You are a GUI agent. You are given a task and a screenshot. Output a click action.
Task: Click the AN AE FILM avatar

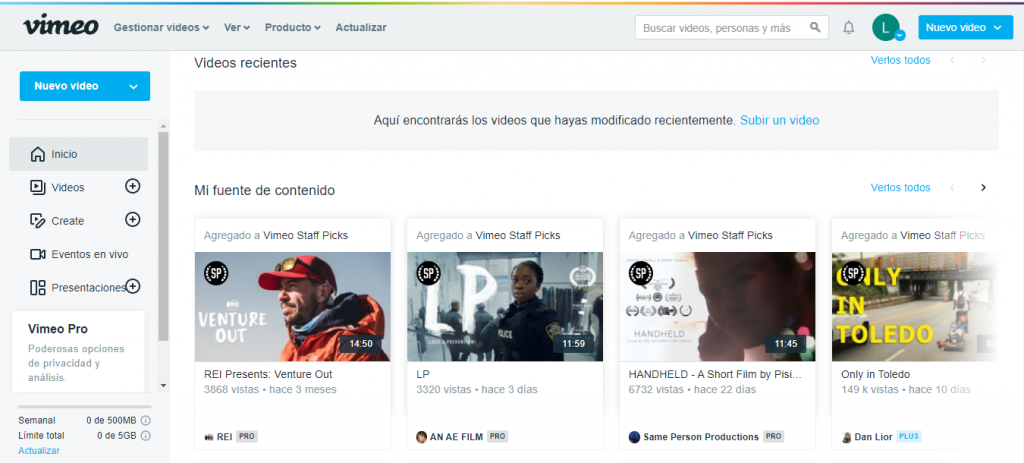click(421, 437)
